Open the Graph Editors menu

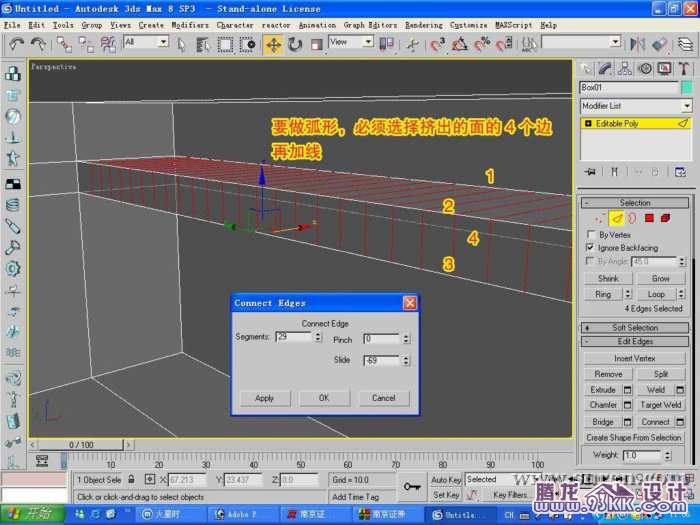pyautogui.click(x=370, y=25)
